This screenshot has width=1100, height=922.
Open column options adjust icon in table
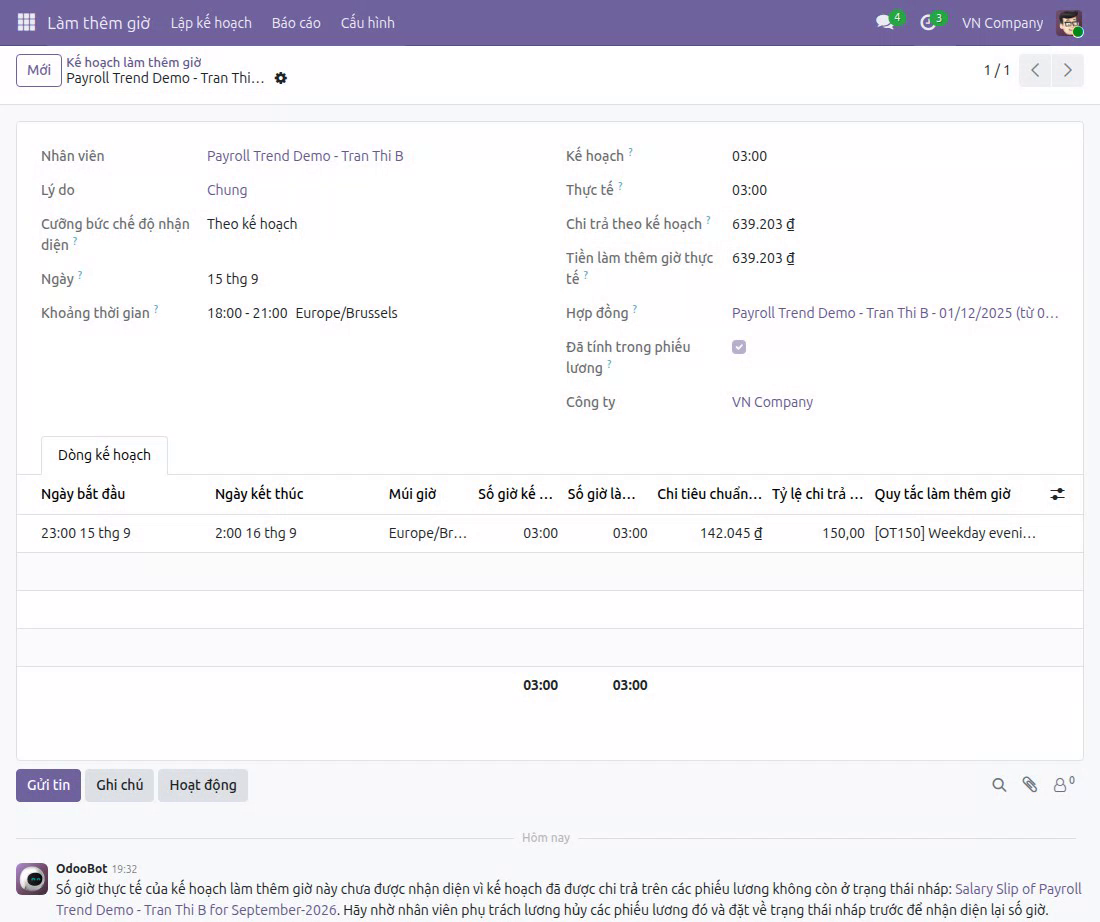click(1057, 494)
